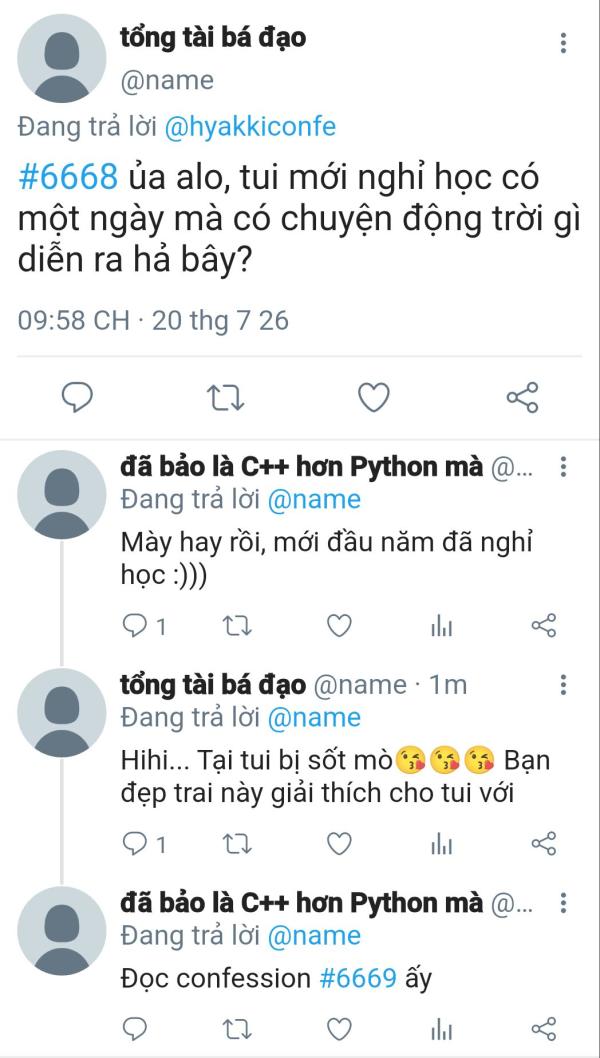Retweet the 'Hihi...' reply
600x1058 pixels.
coord(238,843)
